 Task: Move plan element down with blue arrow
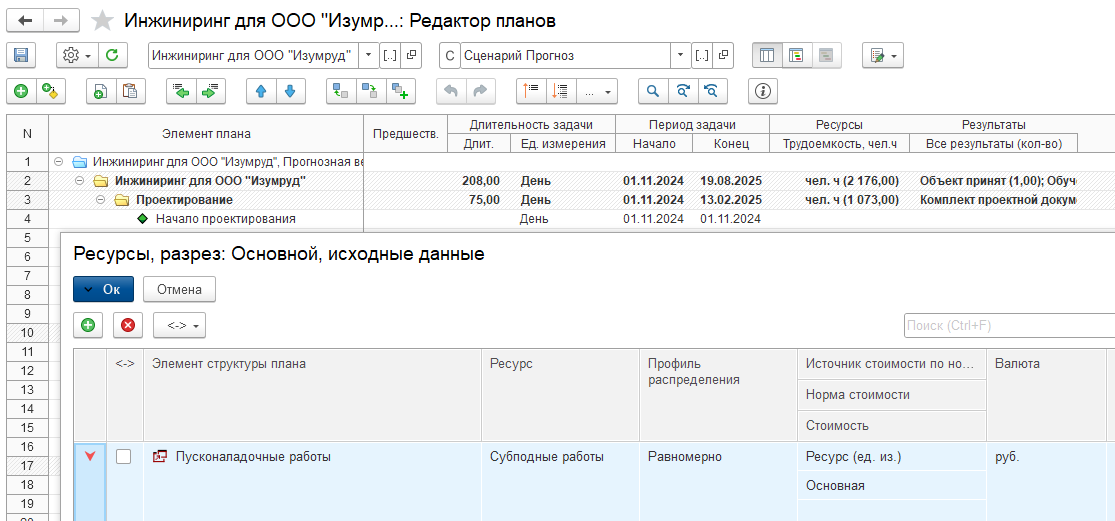[290, 91]
